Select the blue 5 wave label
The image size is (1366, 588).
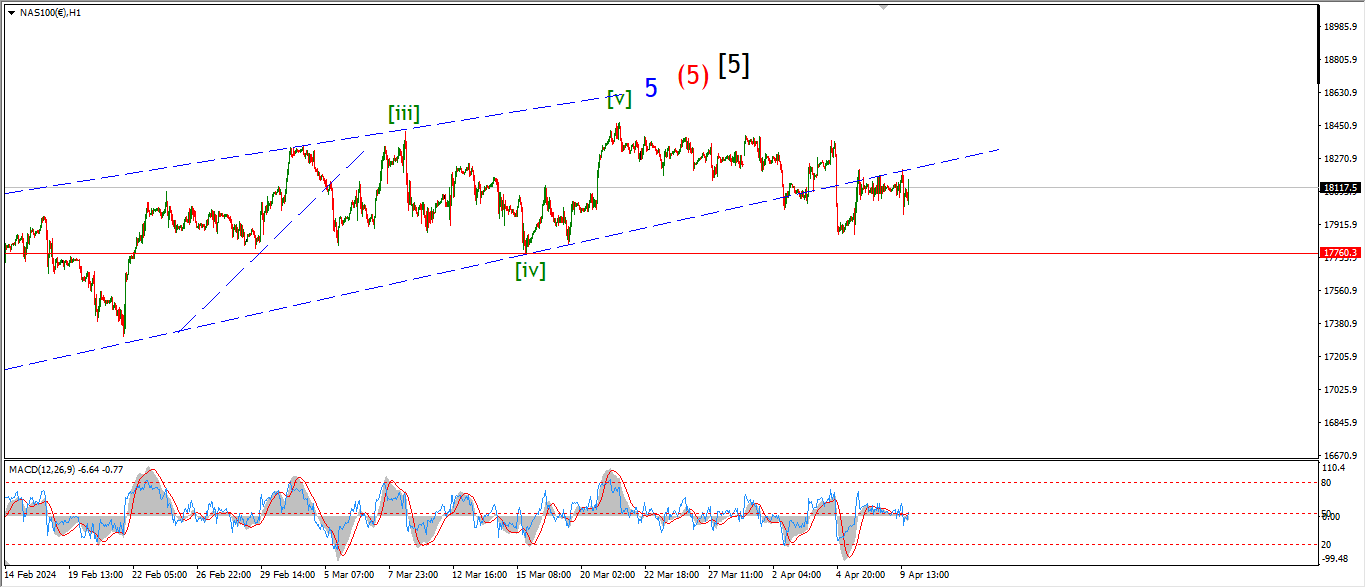(651, 88)
